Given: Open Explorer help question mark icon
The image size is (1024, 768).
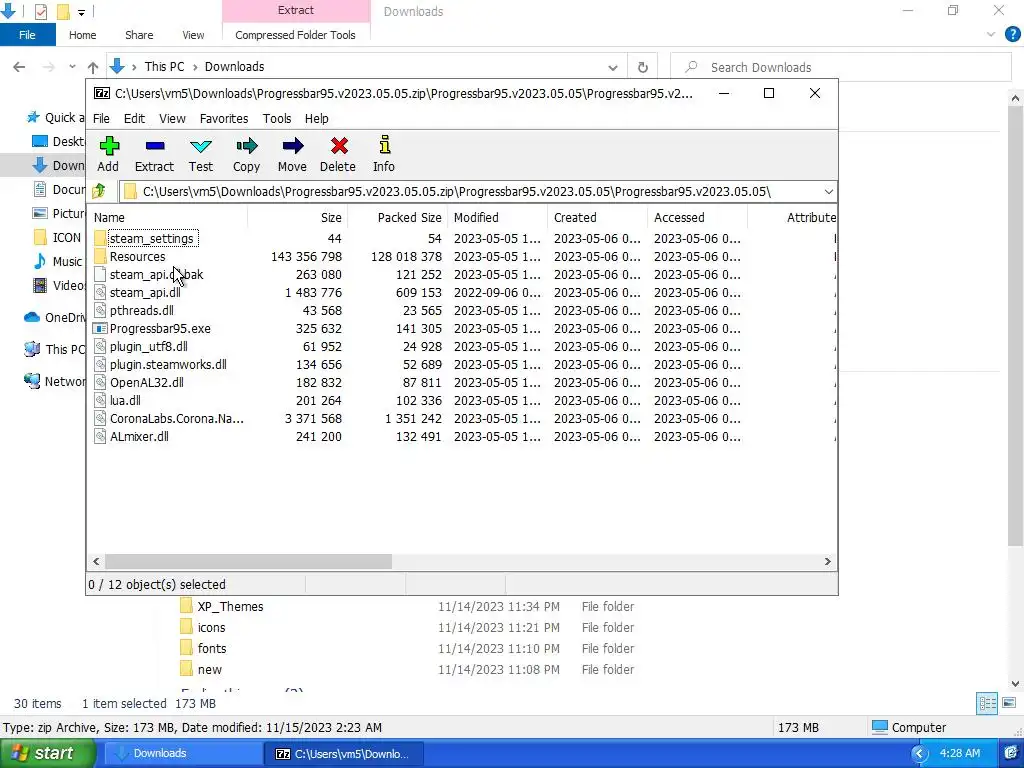Looking at the screenshot, I should click(x=1012, y=35).
